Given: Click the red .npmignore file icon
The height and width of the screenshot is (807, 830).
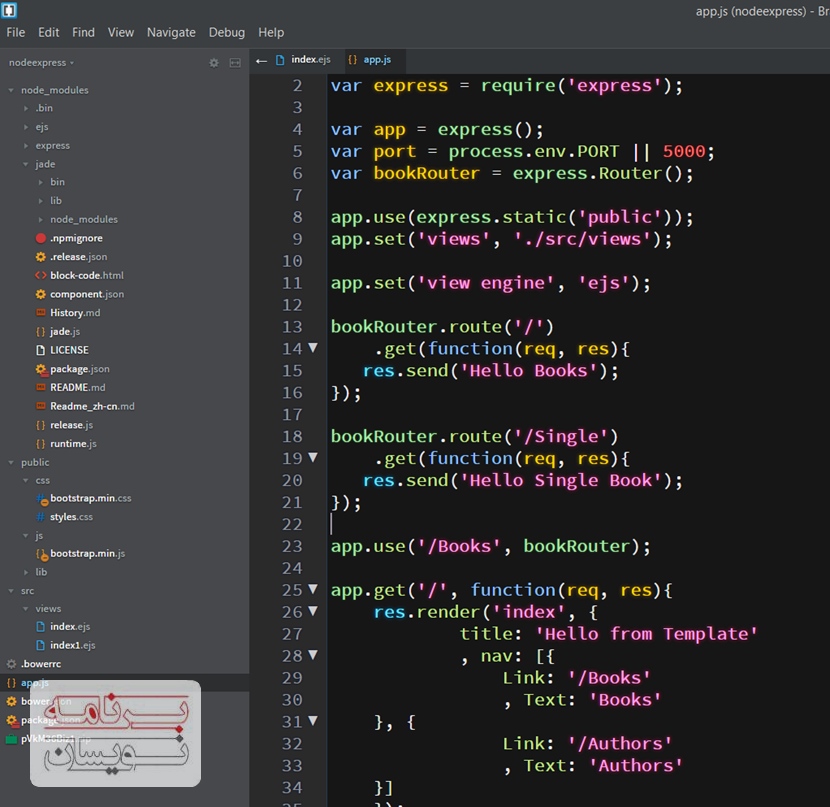Looking at the screenshot, I should (x=40, y=238).
